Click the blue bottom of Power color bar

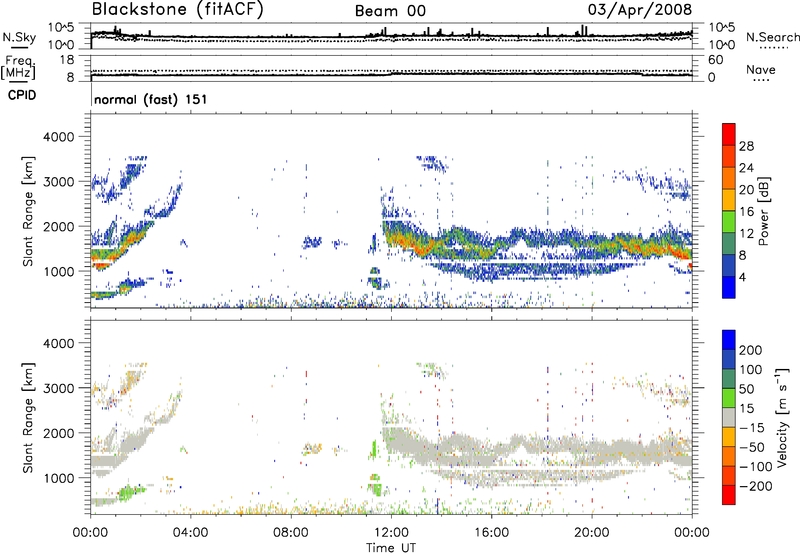pos(729,287)
